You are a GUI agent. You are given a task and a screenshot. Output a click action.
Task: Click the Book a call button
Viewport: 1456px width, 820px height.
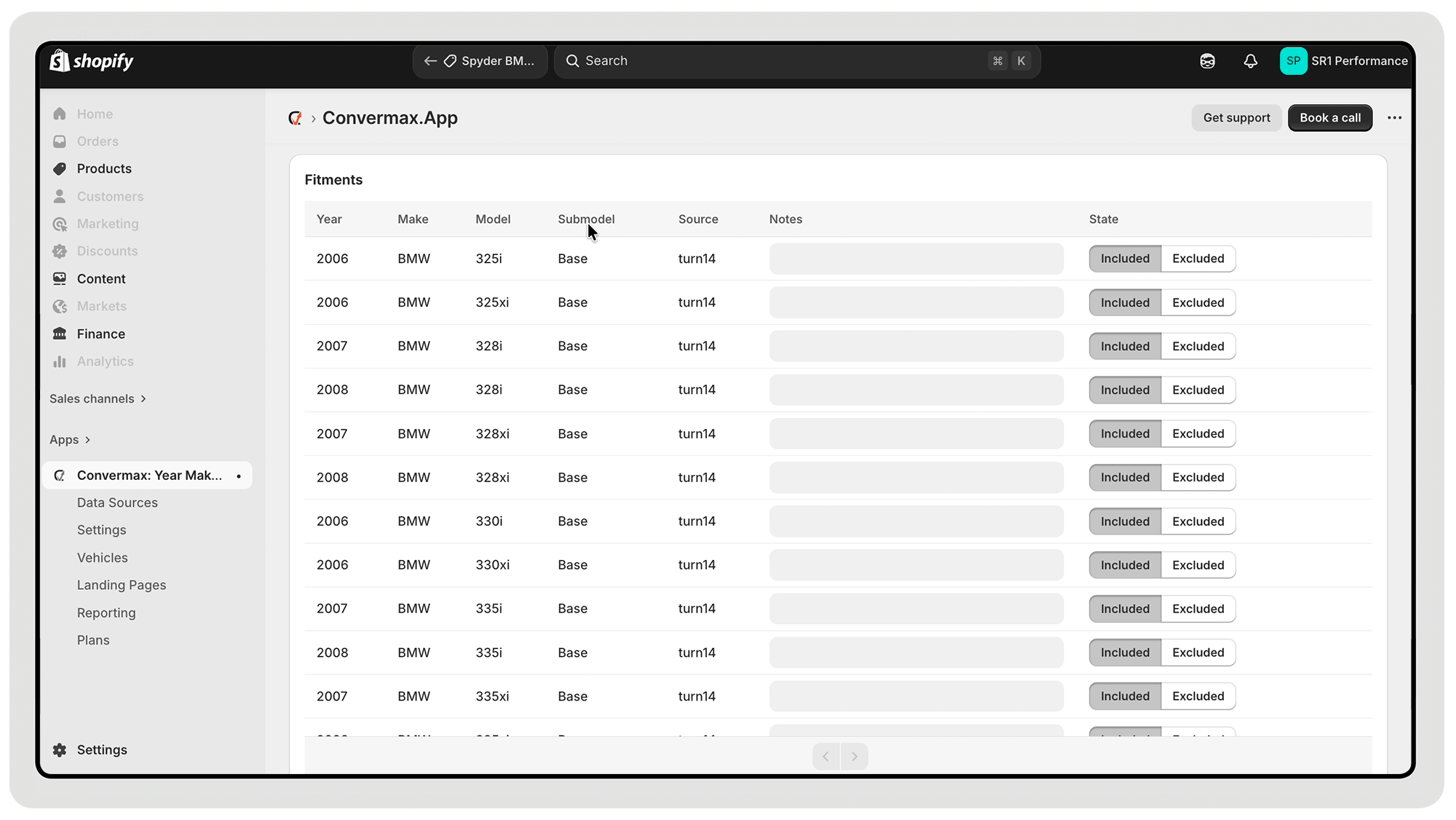(1329, 118)
